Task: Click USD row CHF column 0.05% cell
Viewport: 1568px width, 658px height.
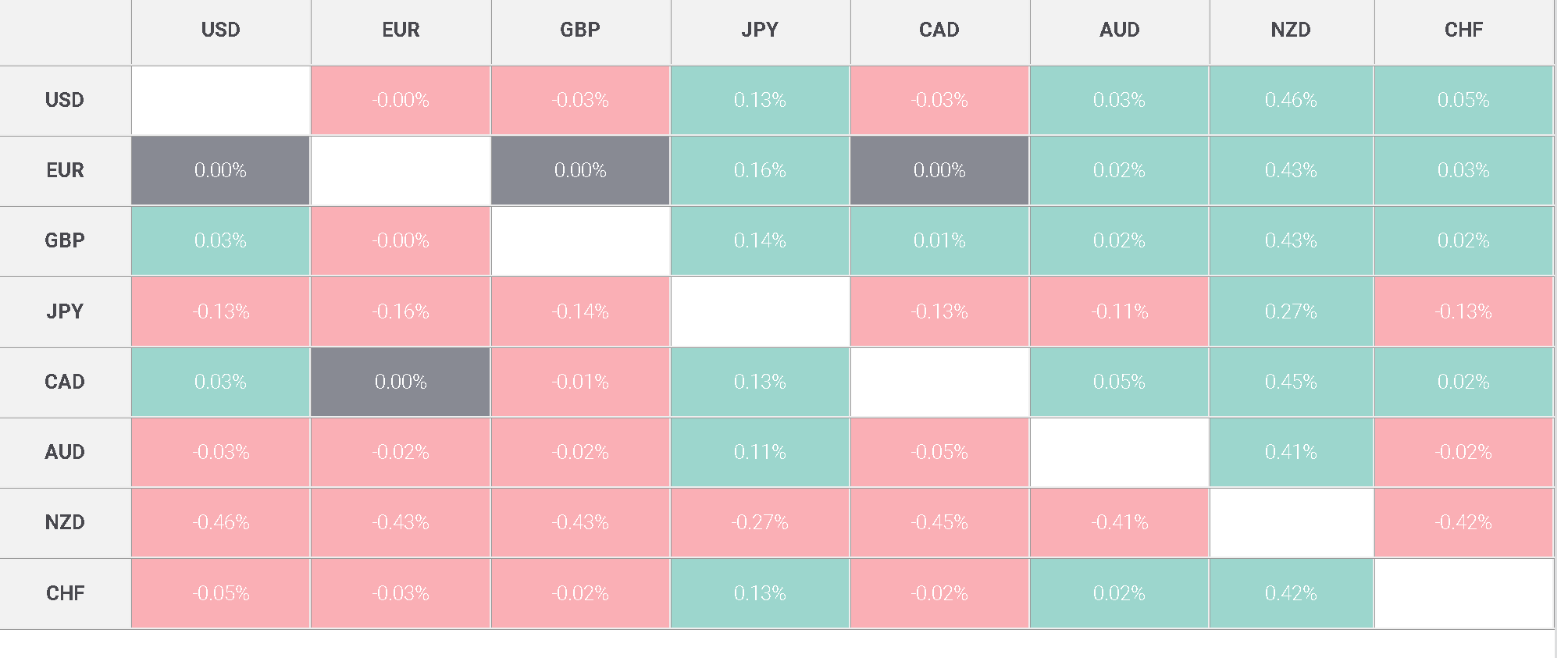Action: [1463, 100]
